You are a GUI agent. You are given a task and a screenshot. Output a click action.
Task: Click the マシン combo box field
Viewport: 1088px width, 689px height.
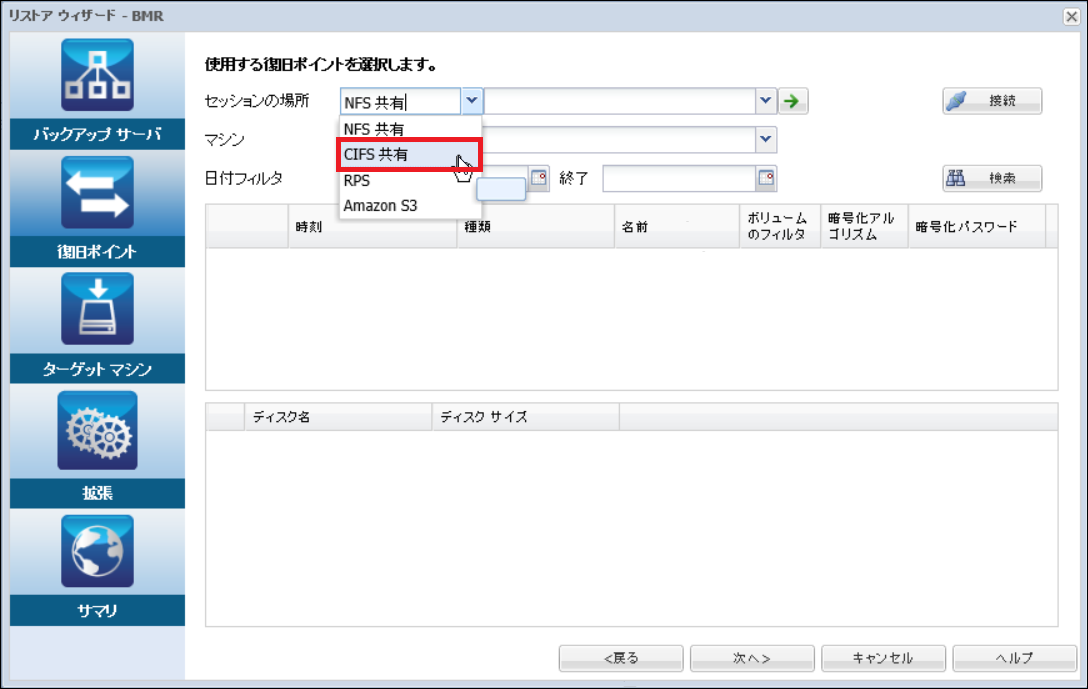tap(619, 139)
